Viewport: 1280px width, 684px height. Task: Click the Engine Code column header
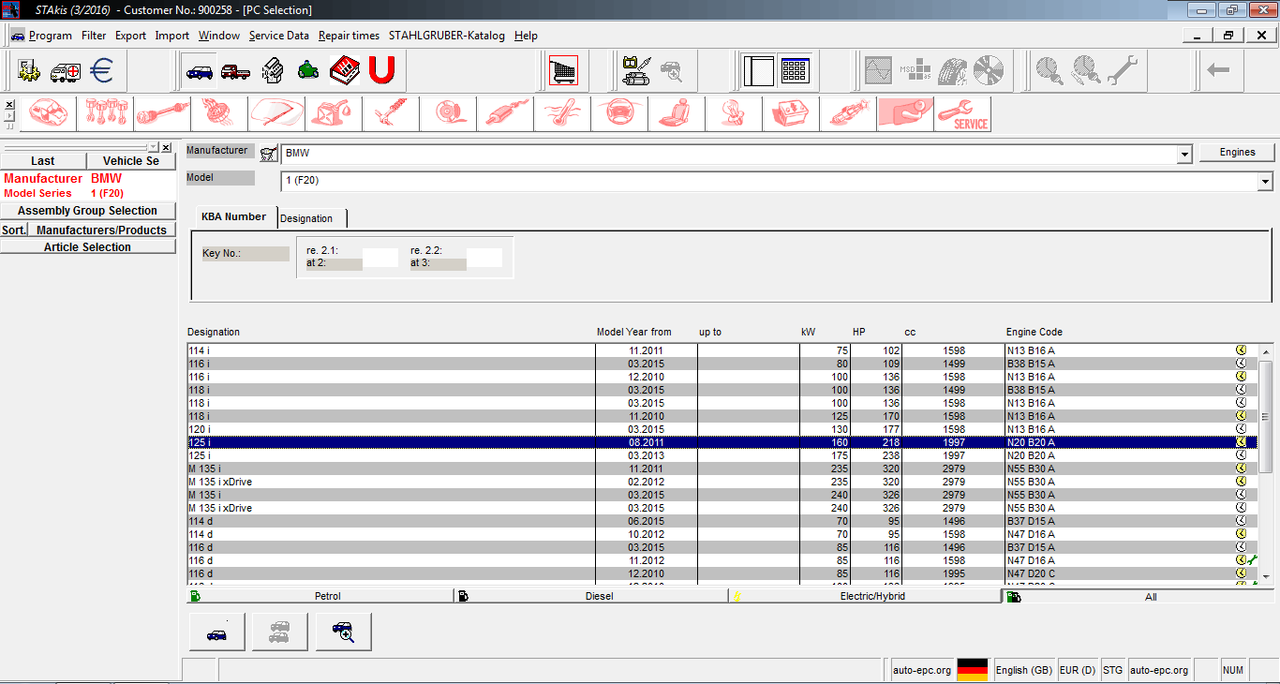click(1034, 332)
